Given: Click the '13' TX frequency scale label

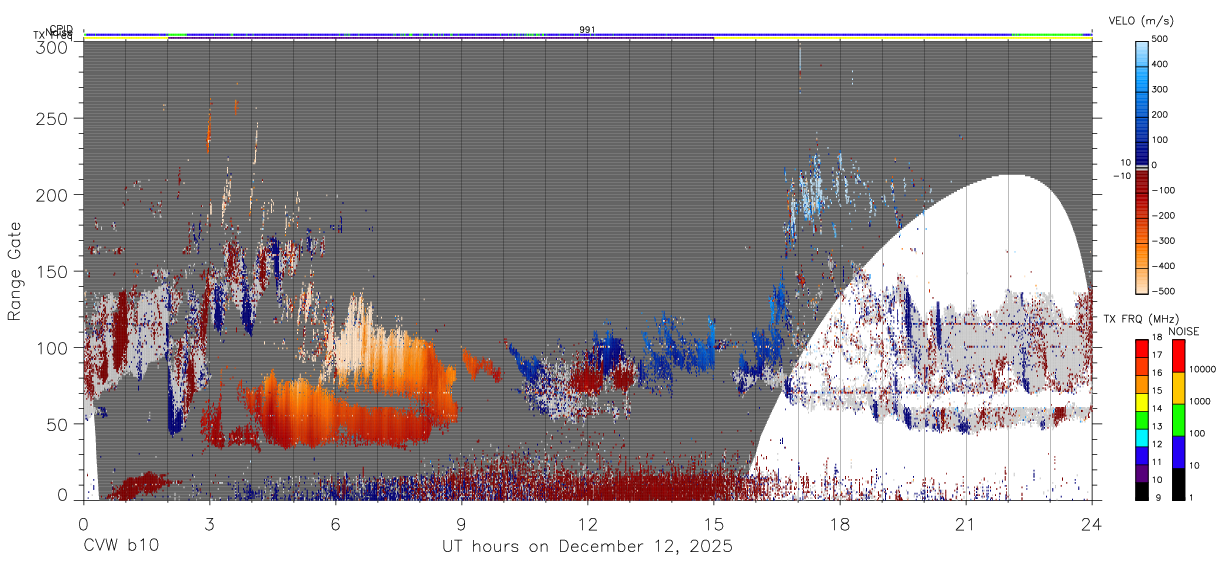Looking at the screenshot, I should pos(1158,427).
